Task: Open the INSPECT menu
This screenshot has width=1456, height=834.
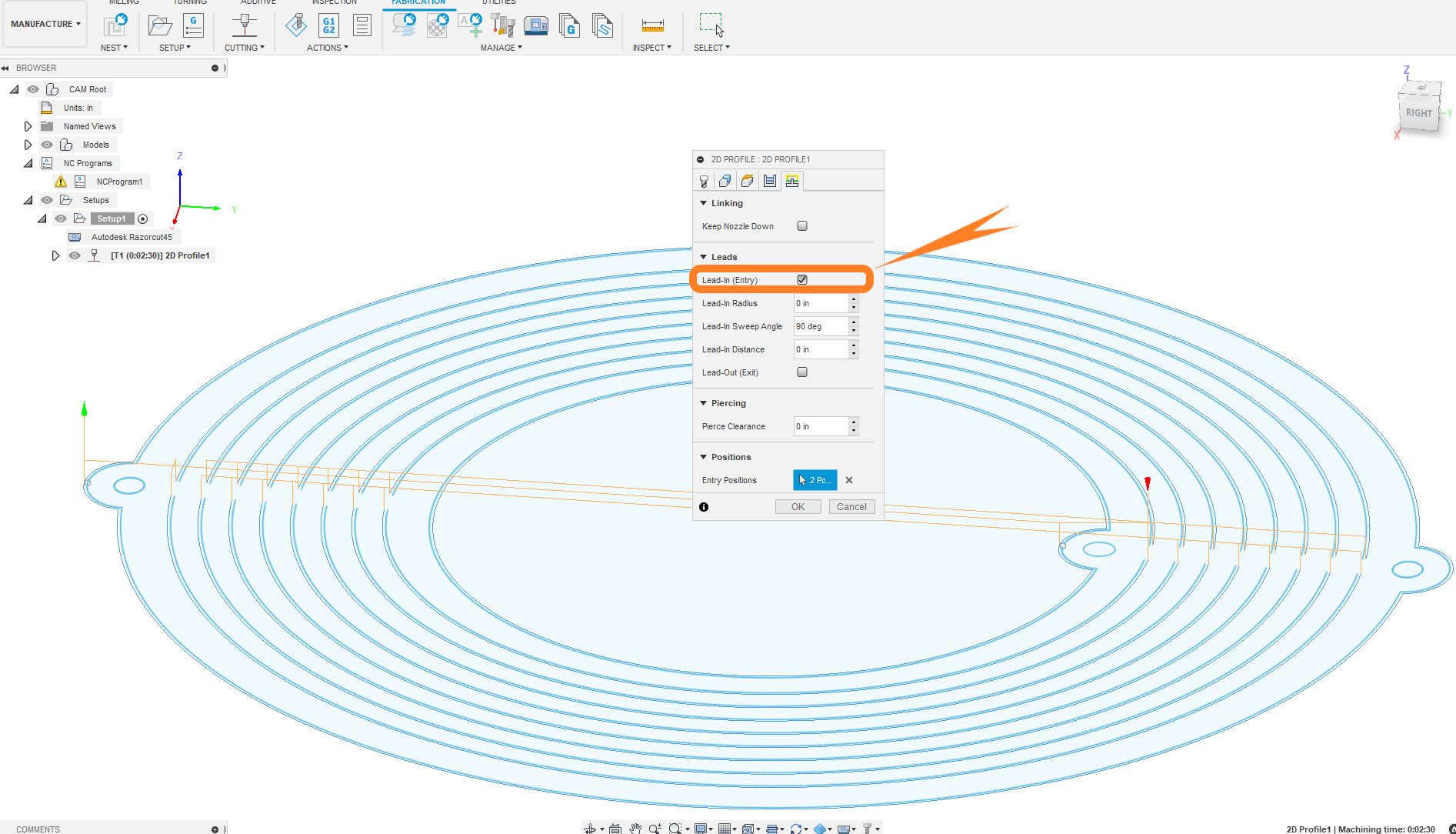Action: click(x=651, y=48)
